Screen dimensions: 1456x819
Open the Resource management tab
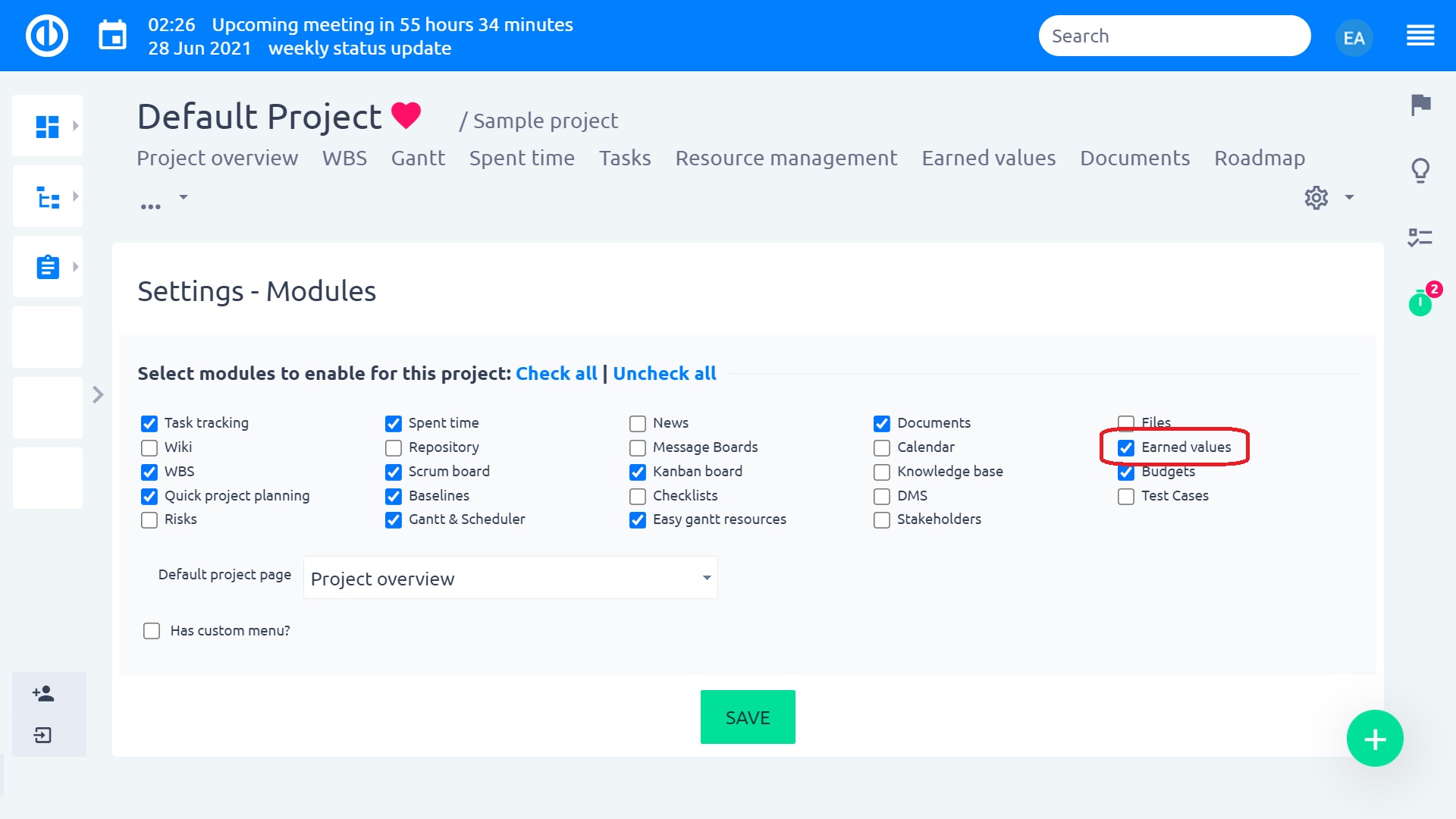pyautogui.click(x=786, y=158)
